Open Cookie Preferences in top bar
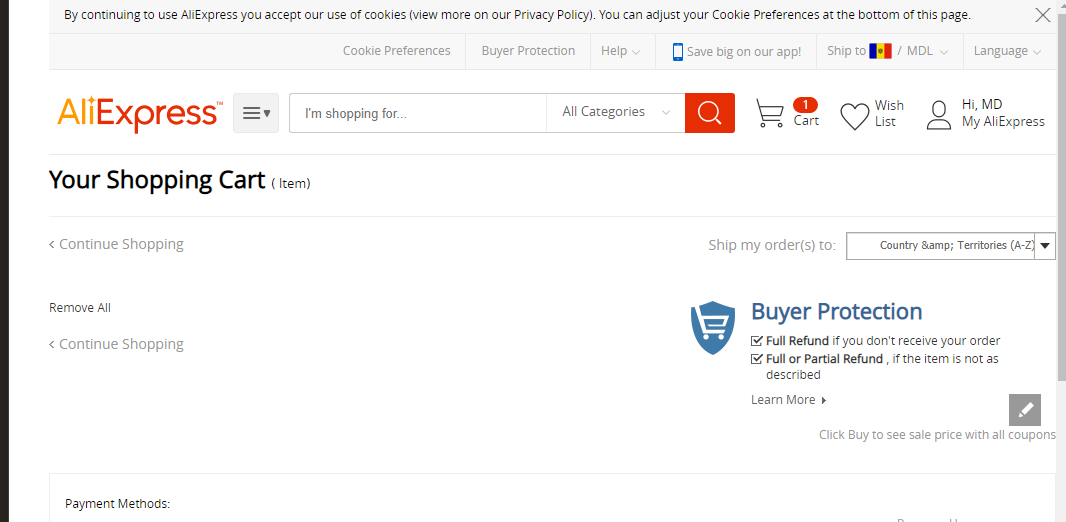This screenshot has width=1066, height=522. [396, 51]
